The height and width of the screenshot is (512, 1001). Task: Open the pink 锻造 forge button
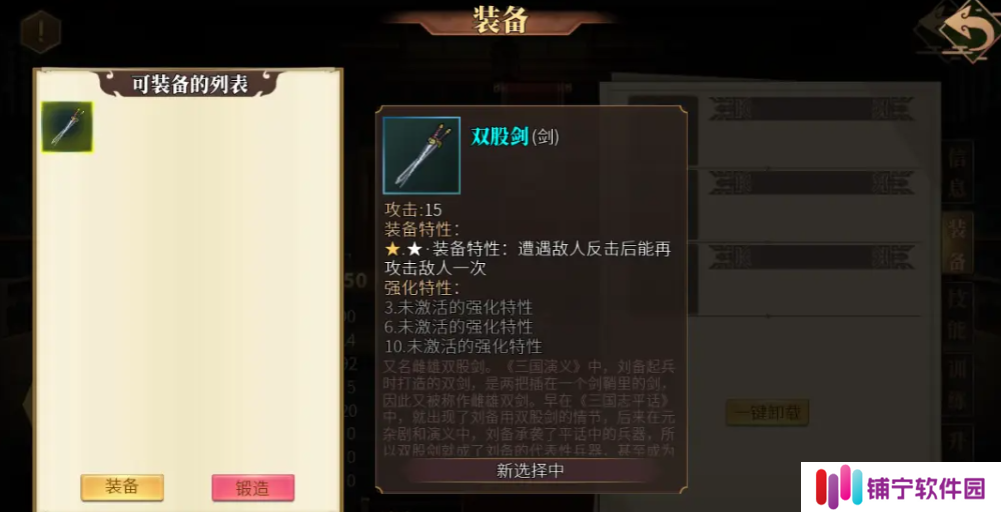point(253,488)
